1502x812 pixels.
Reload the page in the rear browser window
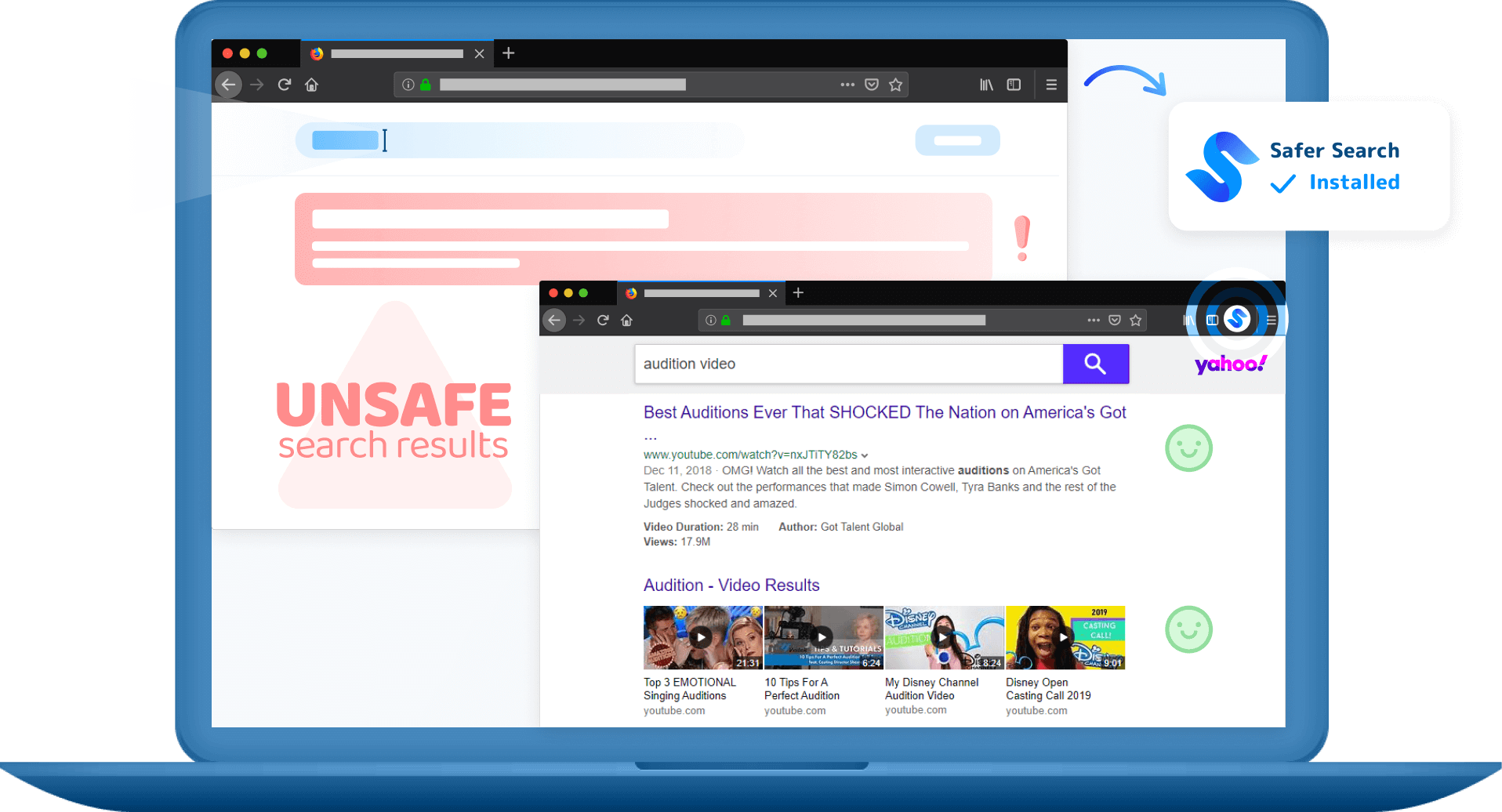[285, 85]
